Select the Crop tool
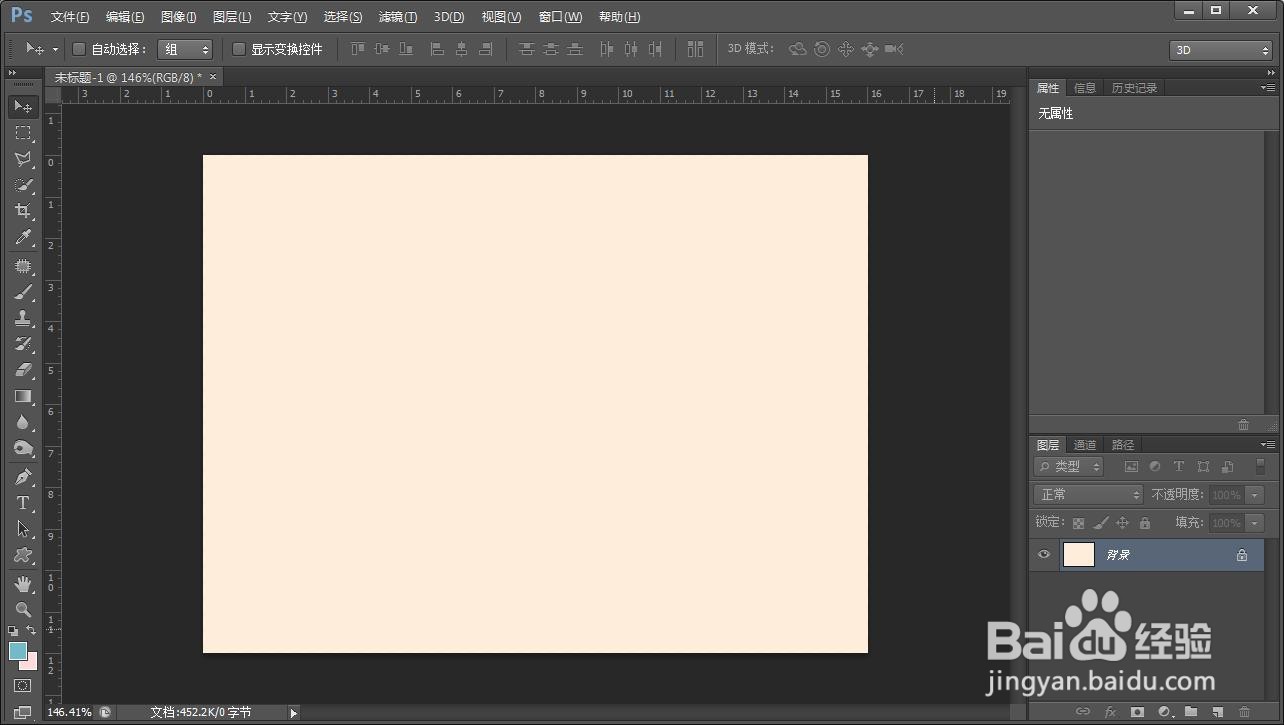 coord(23,211)
